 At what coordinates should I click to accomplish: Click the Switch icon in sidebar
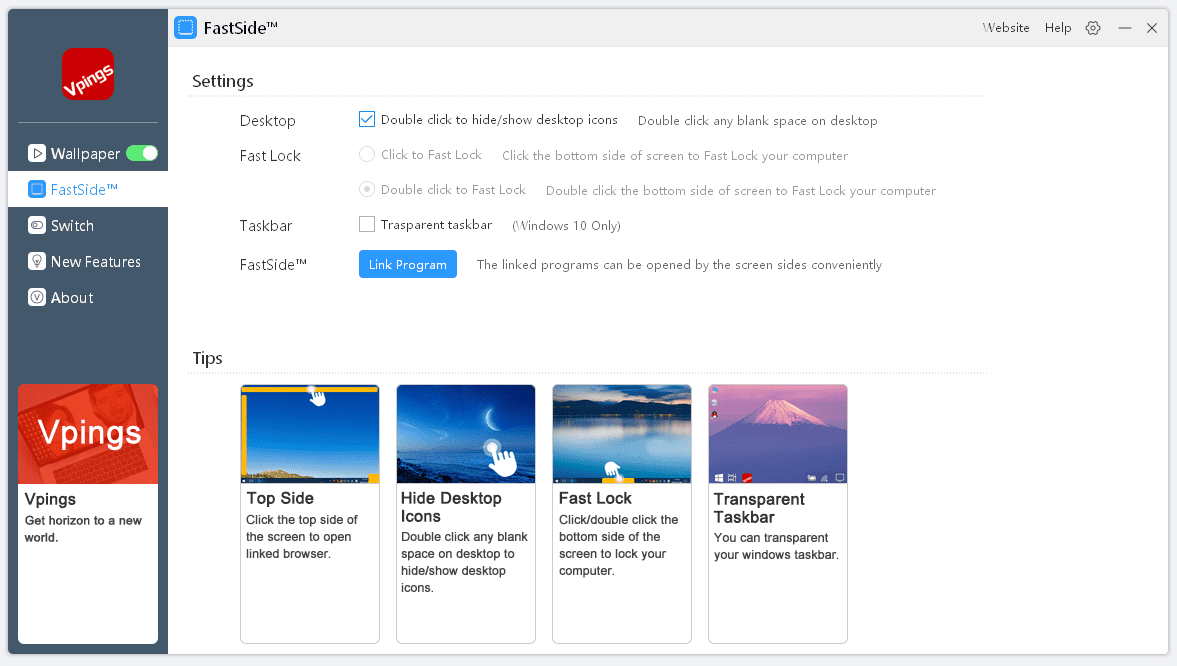point(37,225)
